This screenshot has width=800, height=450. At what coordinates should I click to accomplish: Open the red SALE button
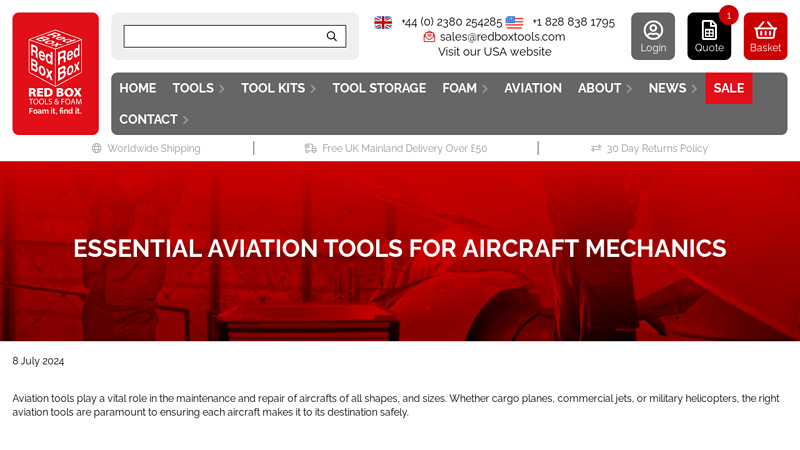[729, 88]
